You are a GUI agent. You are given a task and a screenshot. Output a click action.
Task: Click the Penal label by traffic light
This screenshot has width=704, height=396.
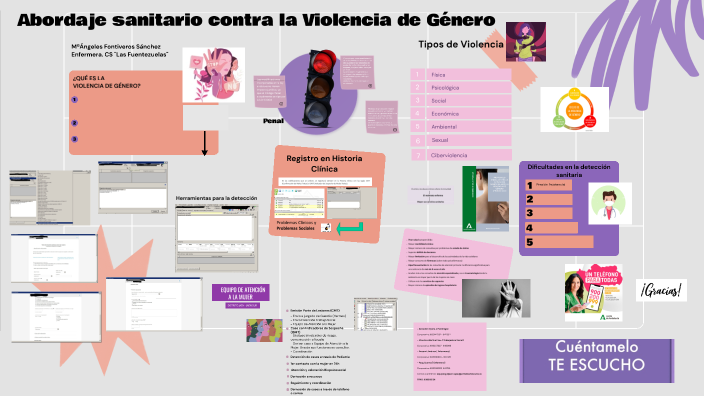point(273,121)
